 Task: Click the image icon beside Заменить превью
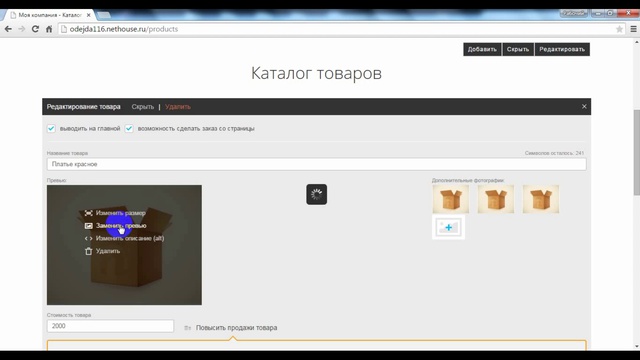89,226
